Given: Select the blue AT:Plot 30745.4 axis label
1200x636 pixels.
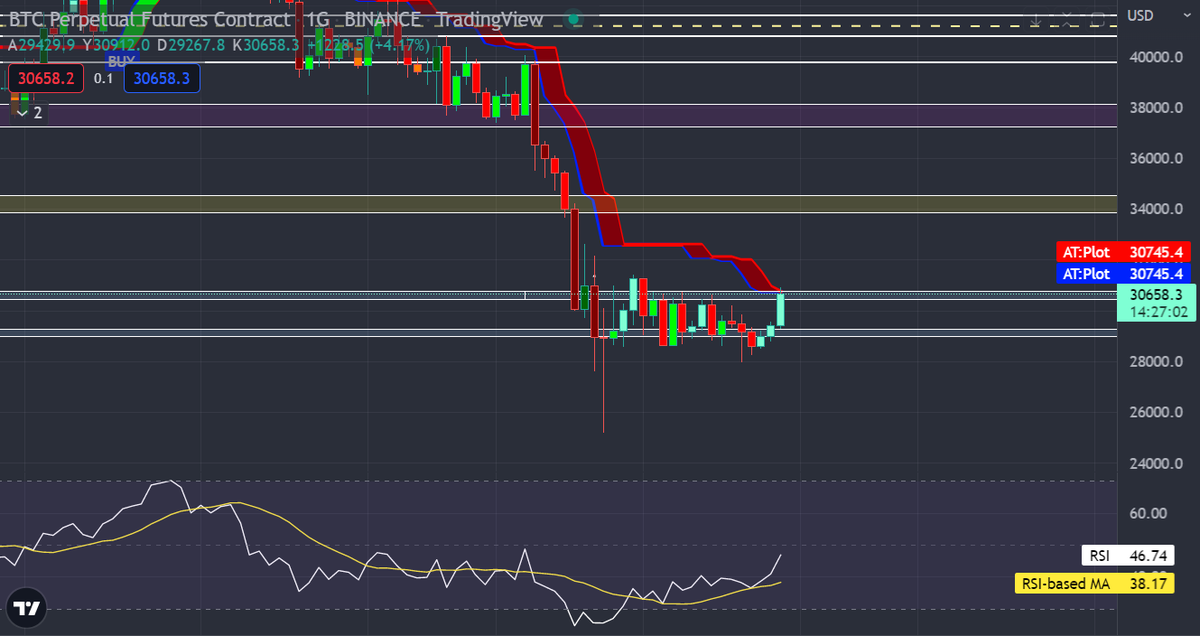Looking at the screenshot, I should 1123,273.
